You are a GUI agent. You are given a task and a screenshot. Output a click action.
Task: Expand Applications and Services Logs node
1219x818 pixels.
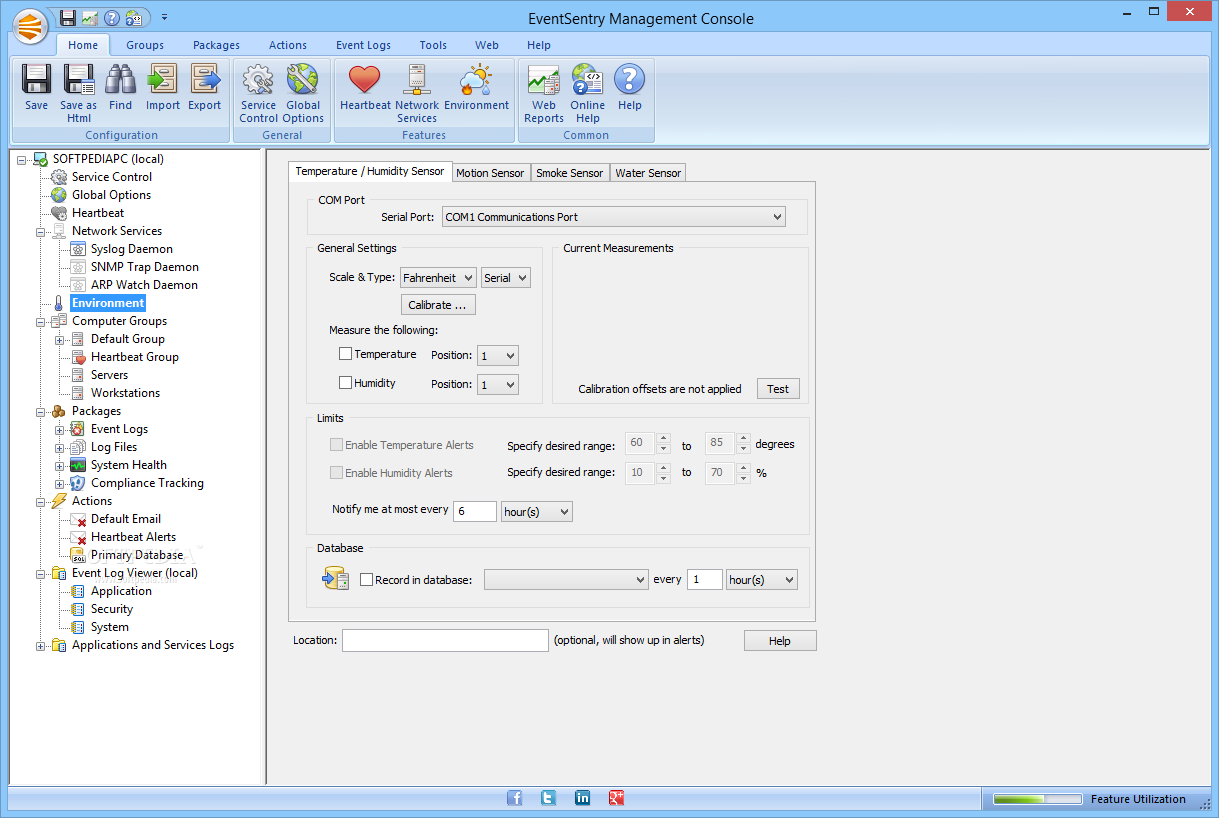41,645
